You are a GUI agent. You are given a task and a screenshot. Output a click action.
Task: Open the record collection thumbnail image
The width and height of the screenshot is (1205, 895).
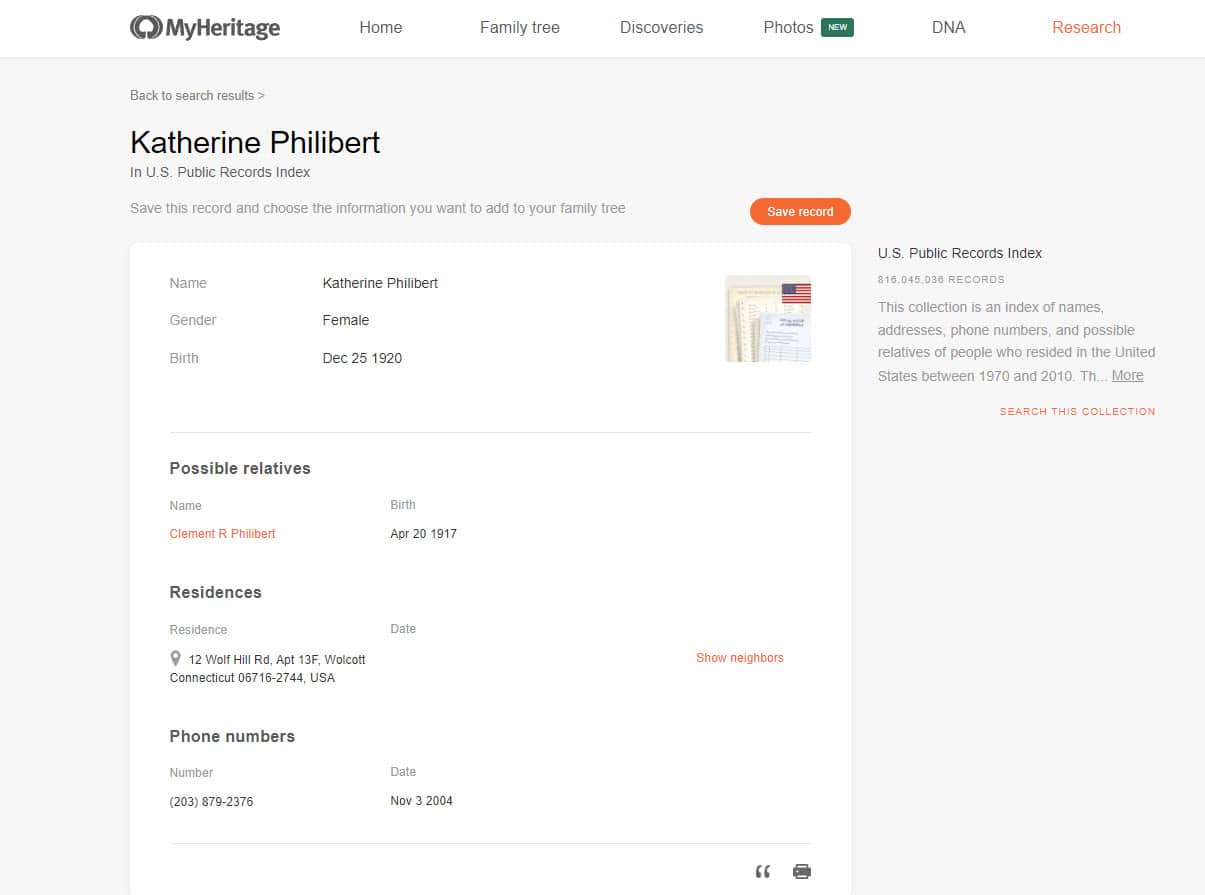(768, 318)
